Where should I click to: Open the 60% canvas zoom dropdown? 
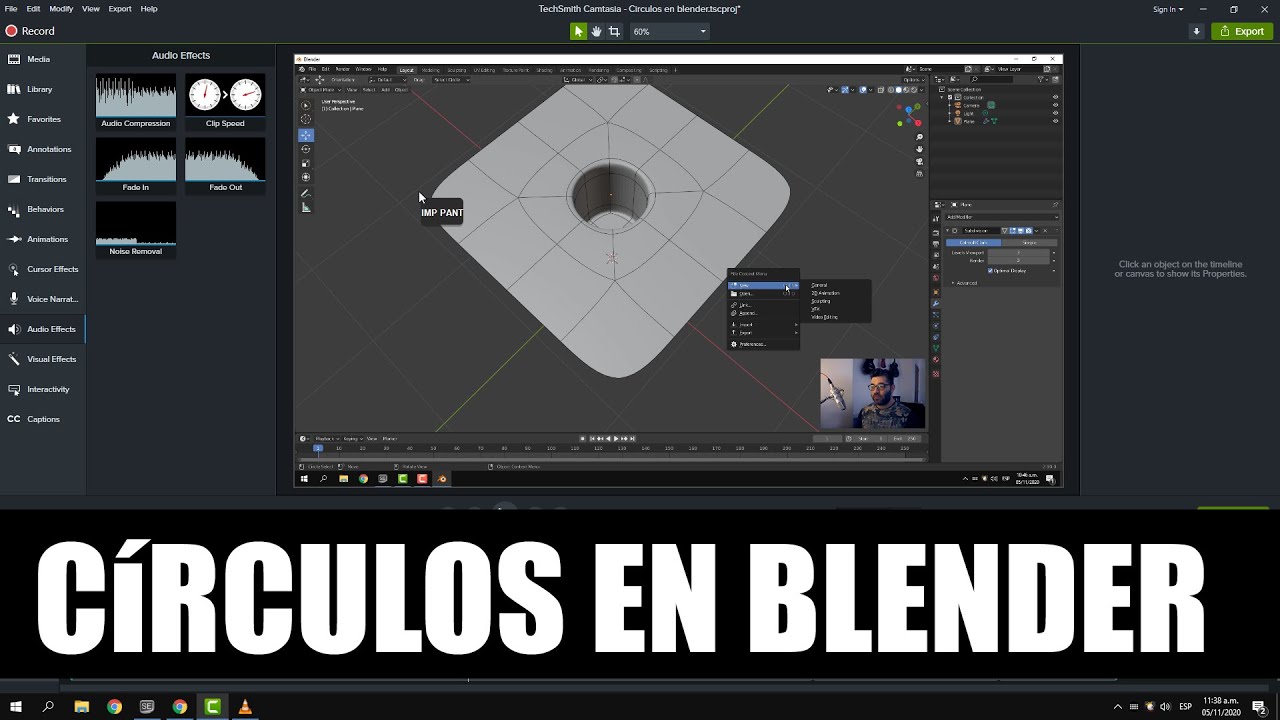pyautogui.click(x=669, y=31)
